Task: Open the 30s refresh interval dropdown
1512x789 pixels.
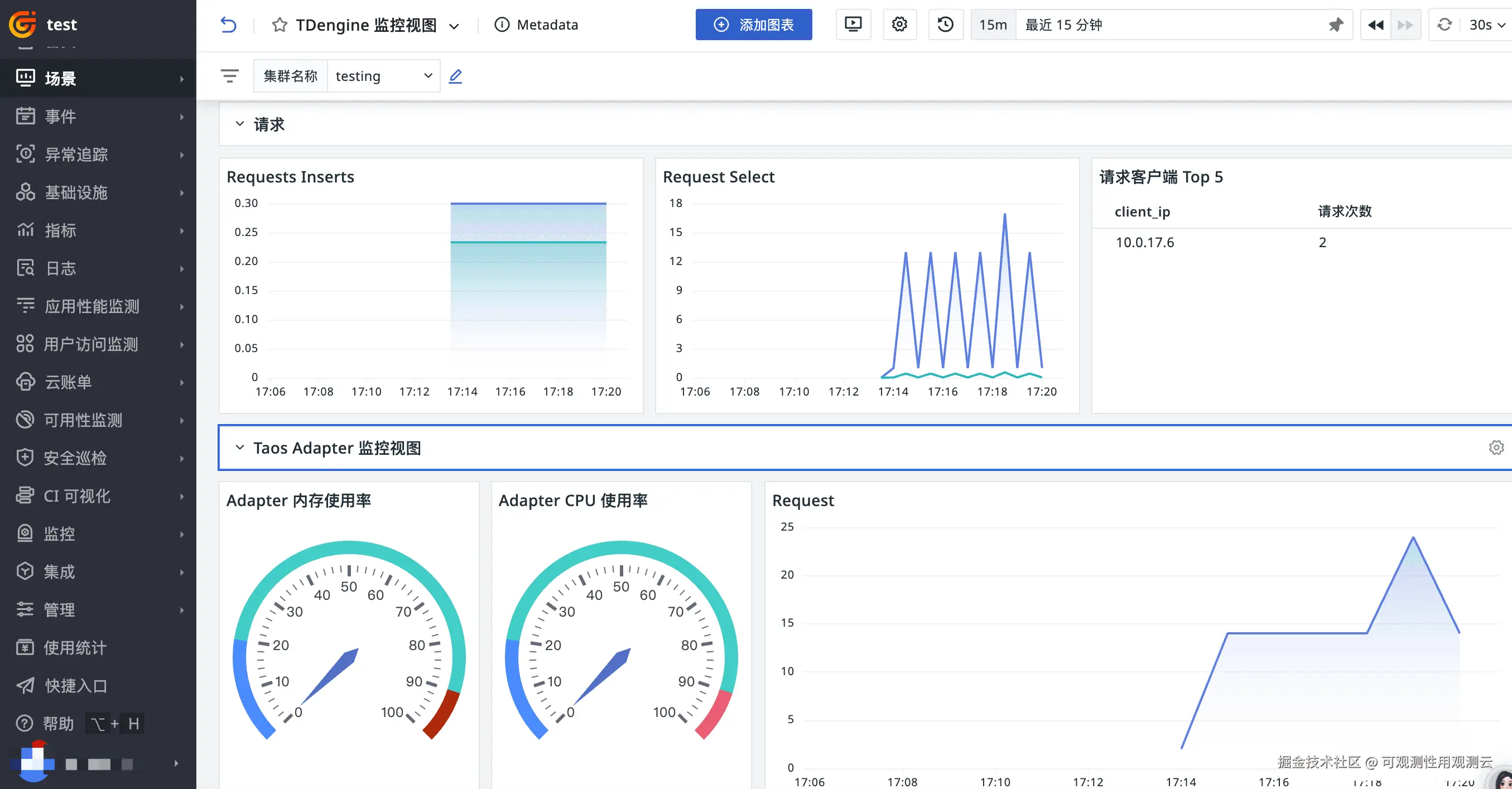Action: (x=1487, y=25)
